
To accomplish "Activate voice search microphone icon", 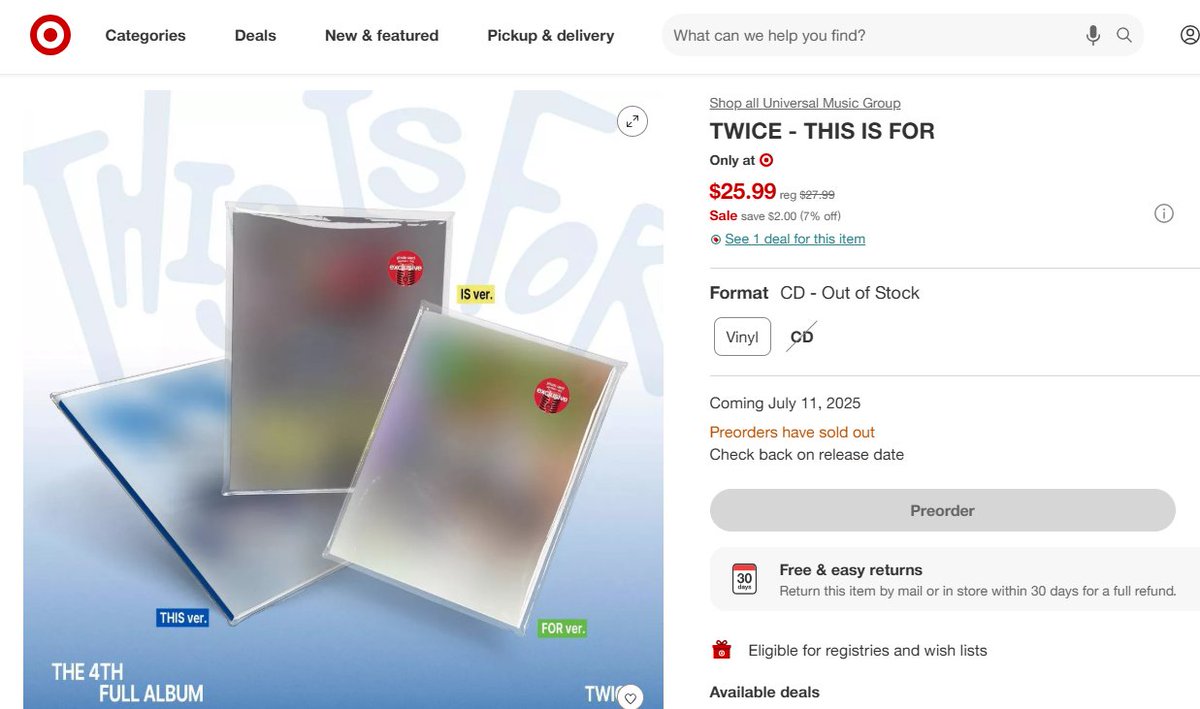I will tap(1093, 36).
